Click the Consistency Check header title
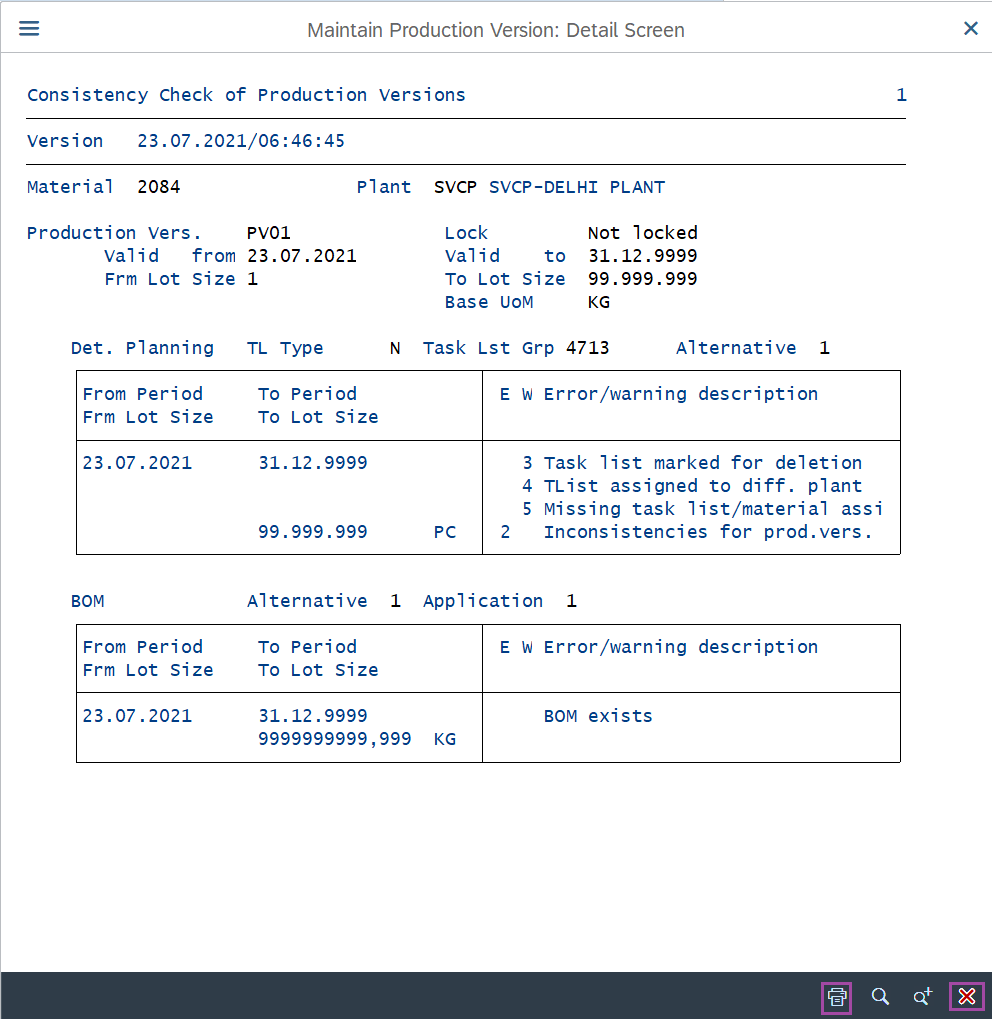Image resolution: width=992 pixels, height=1019 pixels. [x=246, y=94]
